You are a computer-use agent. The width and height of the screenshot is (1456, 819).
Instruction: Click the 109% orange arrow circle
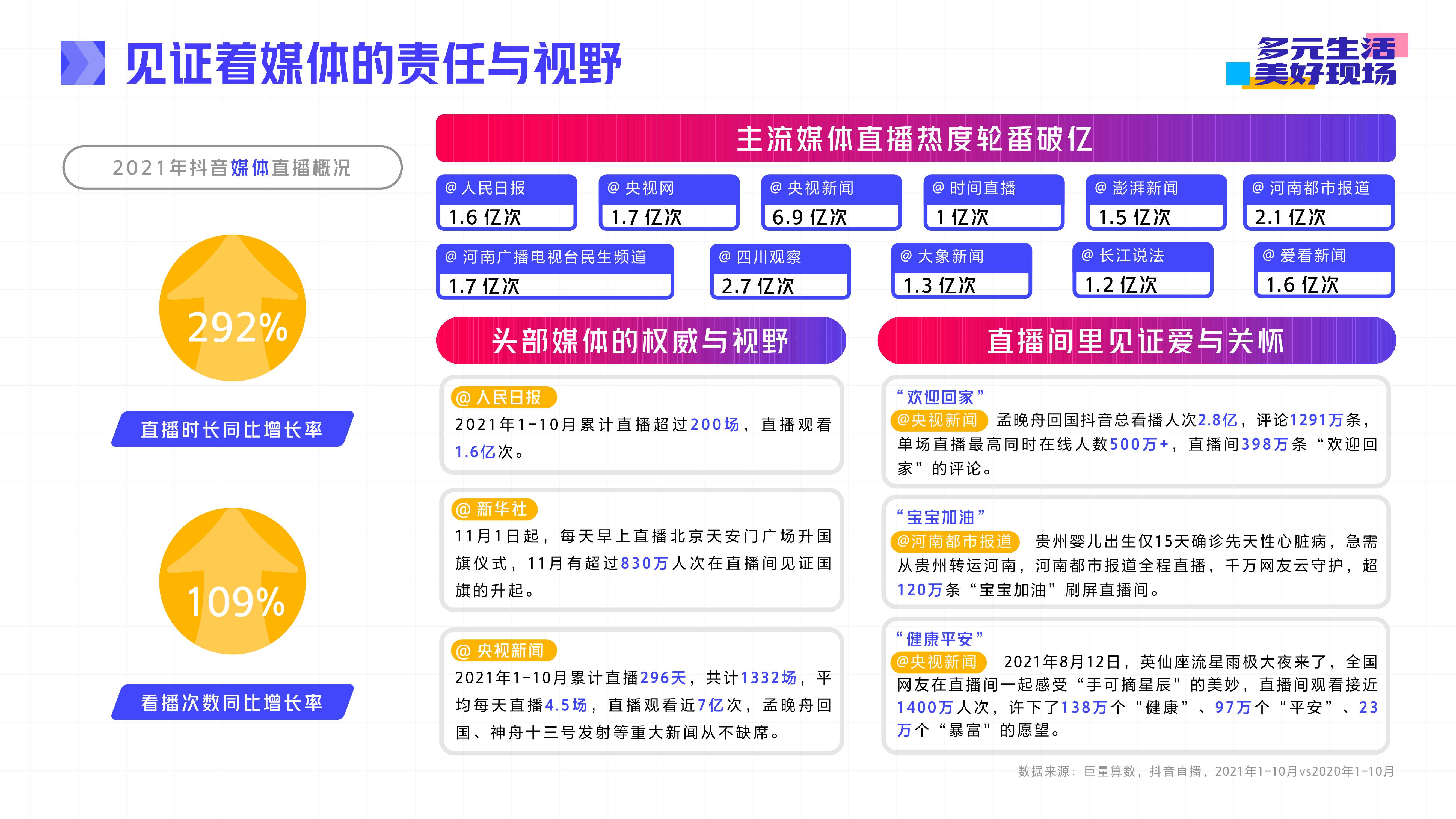(x=233, y=581)
